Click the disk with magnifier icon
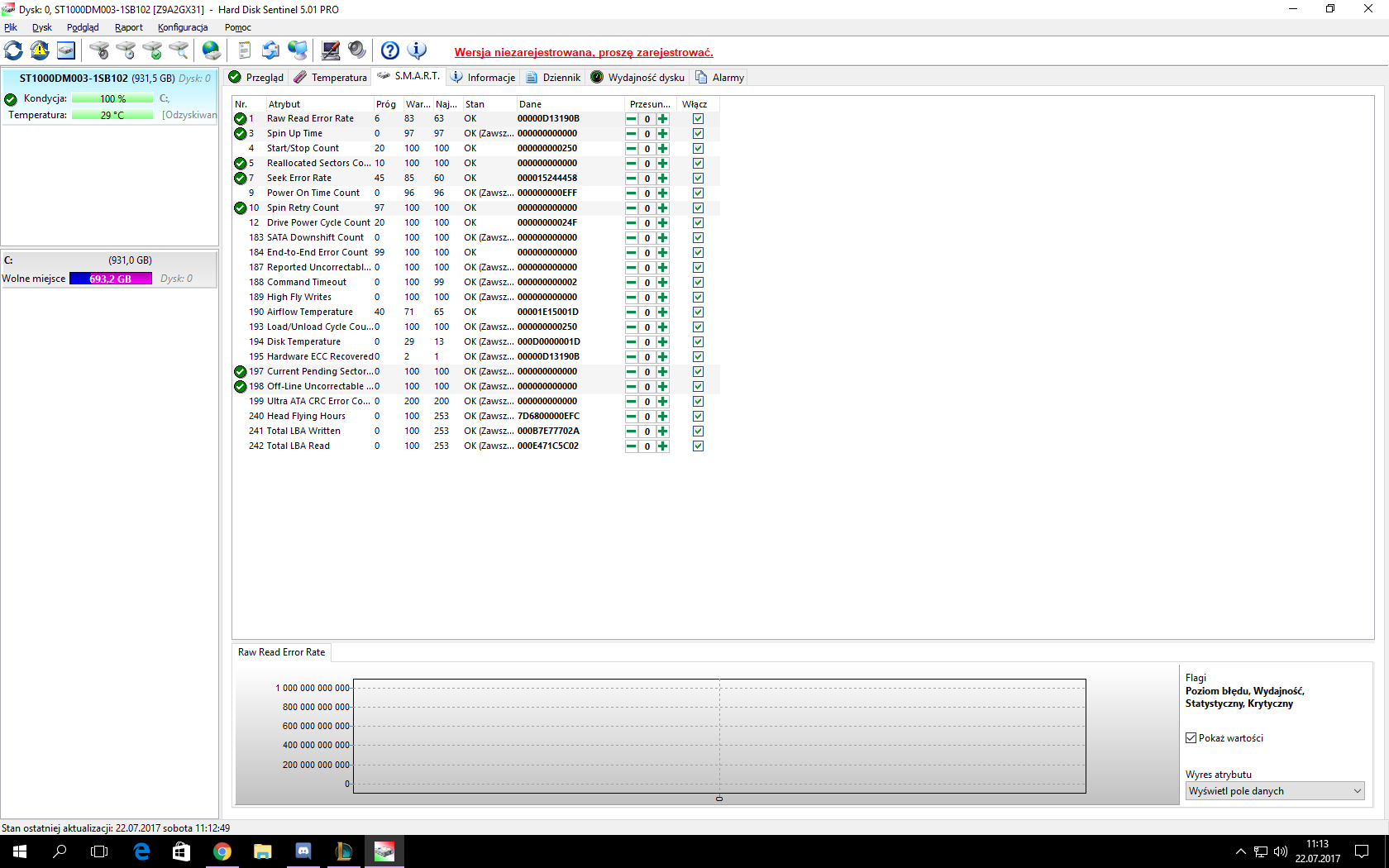 [x=179, y=50]
